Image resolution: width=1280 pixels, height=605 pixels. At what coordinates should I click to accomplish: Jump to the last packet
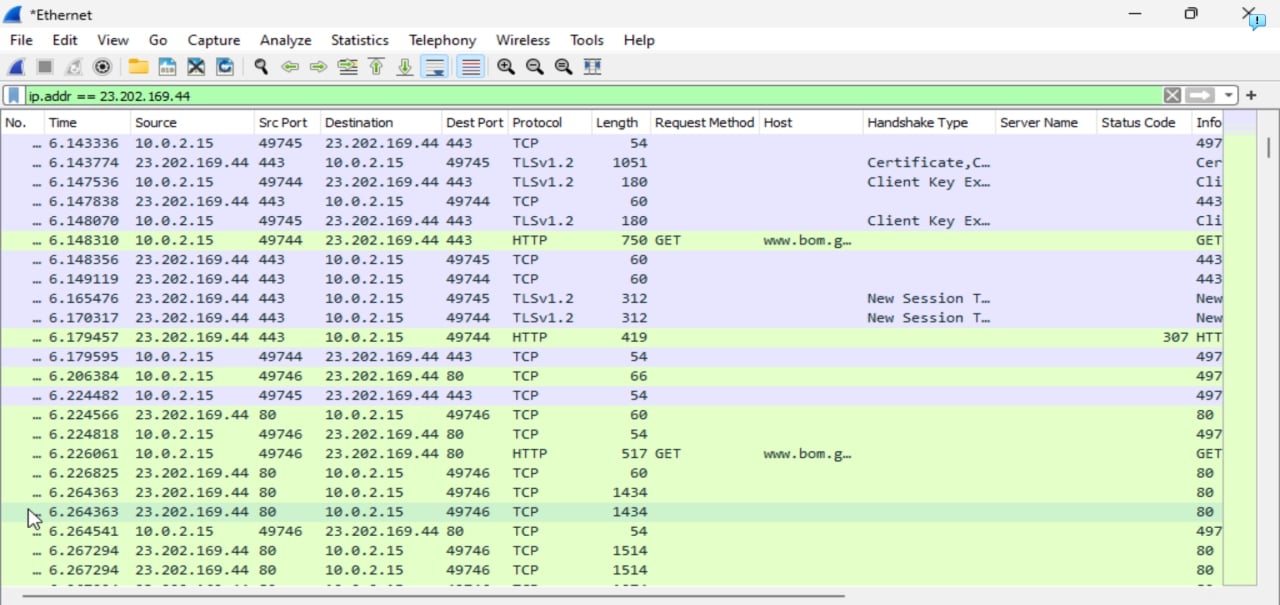pyautogui.click(x=405, y=67)
